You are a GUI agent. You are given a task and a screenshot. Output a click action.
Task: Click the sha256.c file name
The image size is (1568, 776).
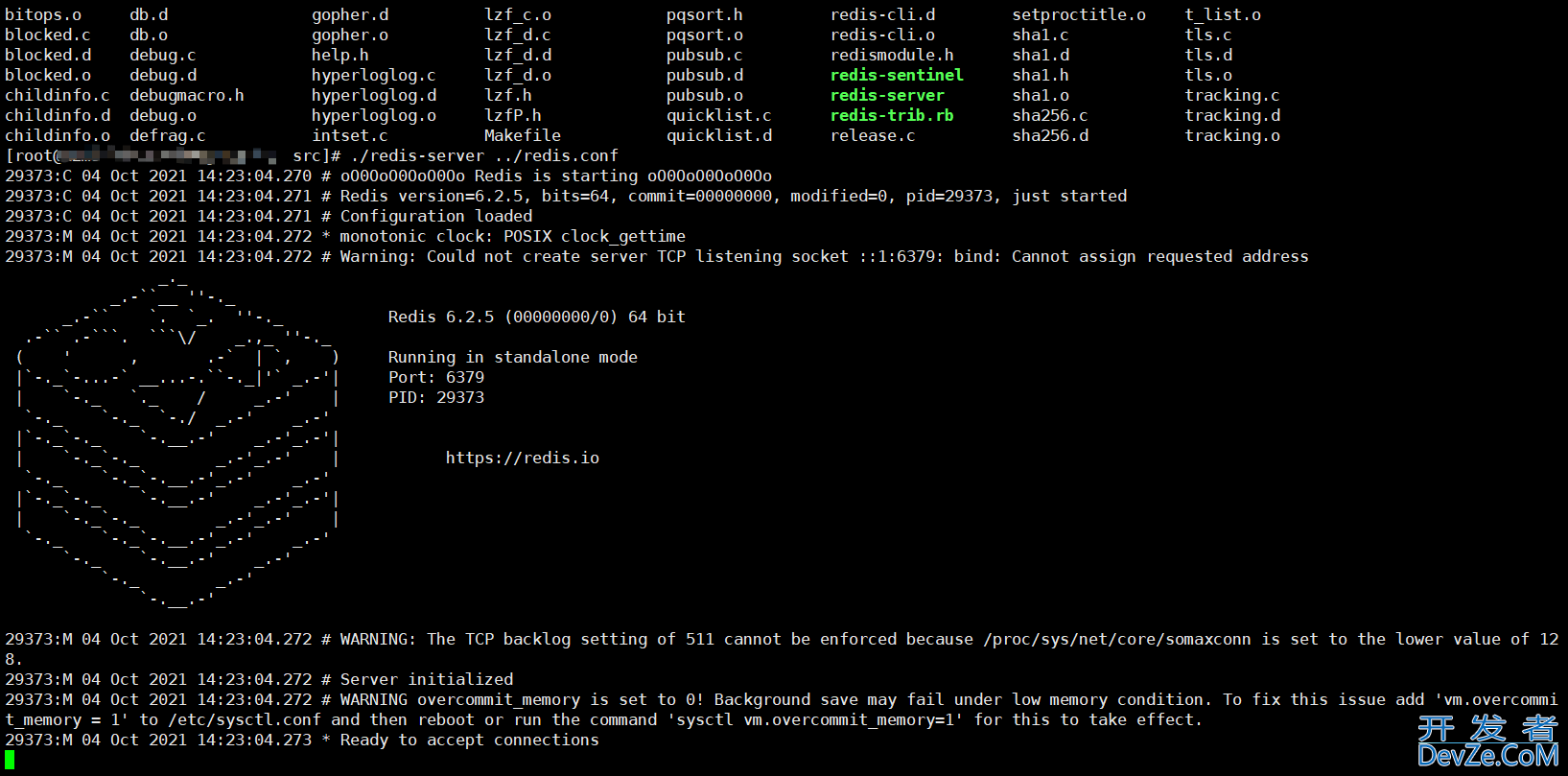tap(1050, 115)
